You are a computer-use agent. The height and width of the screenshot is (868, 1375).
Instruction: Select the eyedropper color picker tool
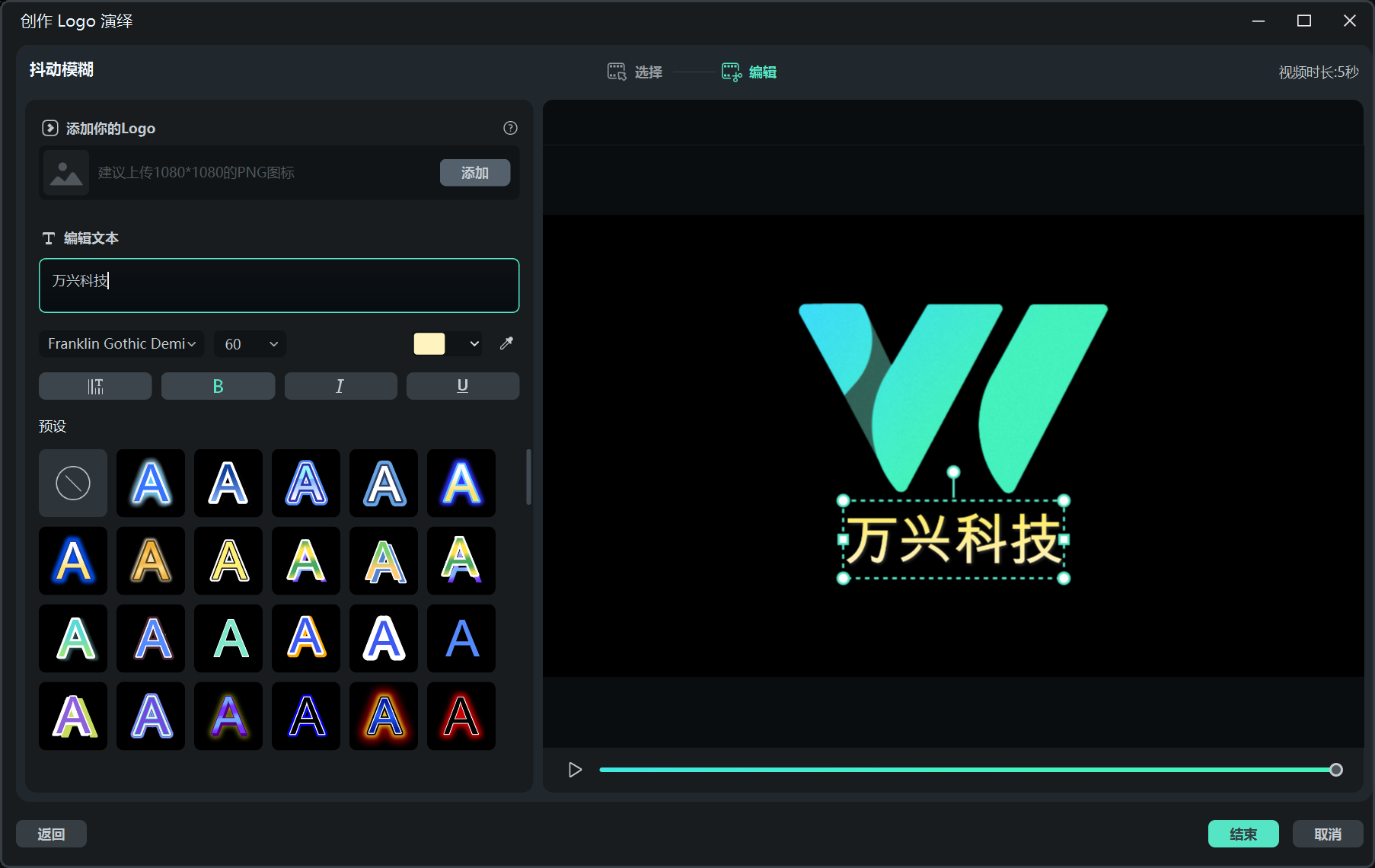506,343
